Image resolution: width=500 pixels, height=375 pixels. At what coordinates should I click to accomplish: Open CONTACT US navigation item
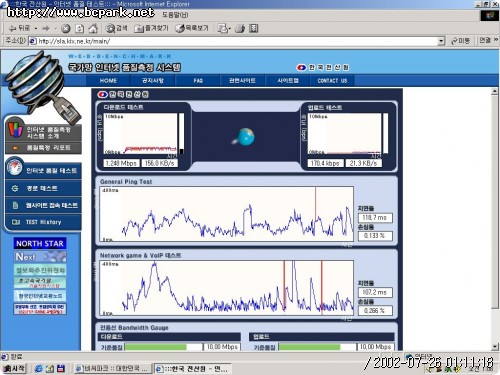coord(332,80)
